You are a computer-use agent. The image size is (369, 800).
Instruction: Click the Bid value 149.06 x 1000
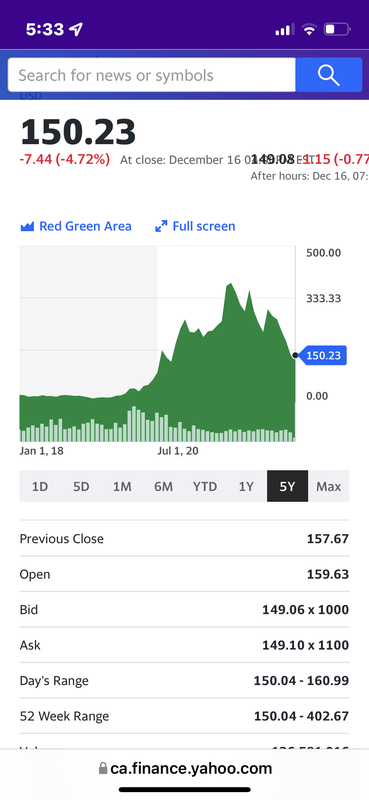click(x=306, y=610)
